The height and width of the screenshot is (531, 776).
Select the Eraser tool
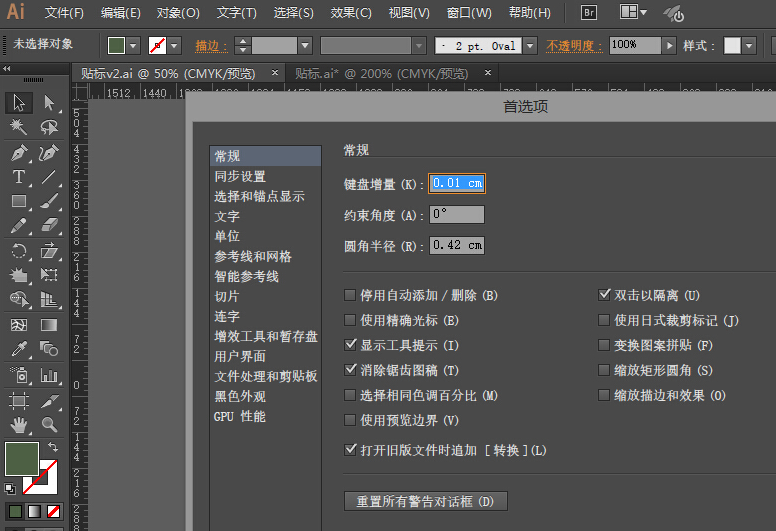coord(48,226)
